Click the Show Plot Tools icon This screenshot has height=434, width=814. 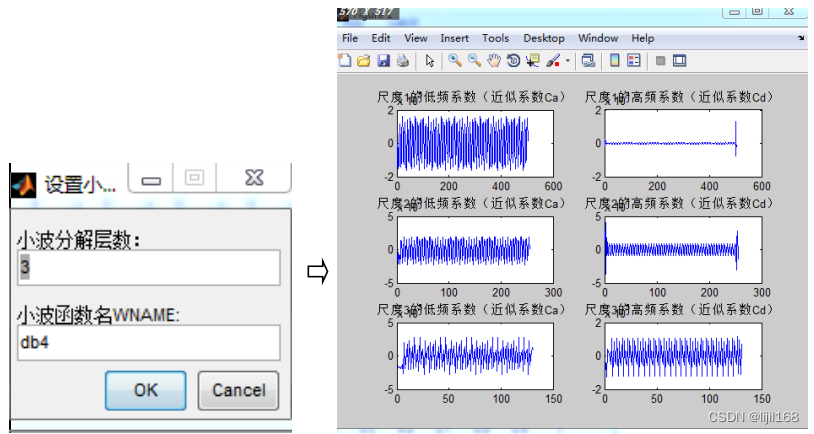click(x=679, y=61)
